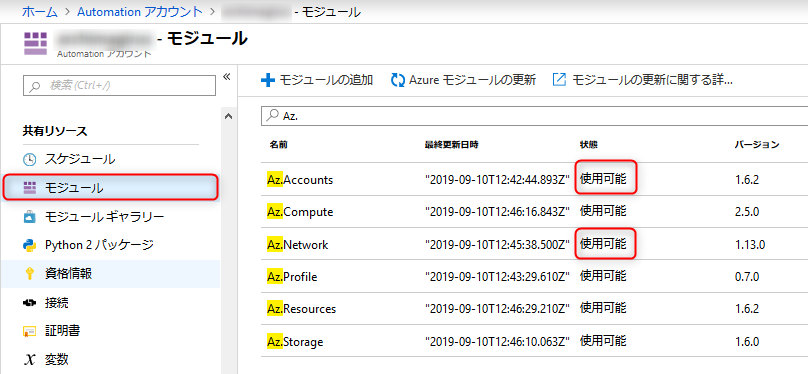Viewport: 808px width, 374px height.
Task: Click version 2.5.0 of Az.Compute
Action: (x=747, y=212)
